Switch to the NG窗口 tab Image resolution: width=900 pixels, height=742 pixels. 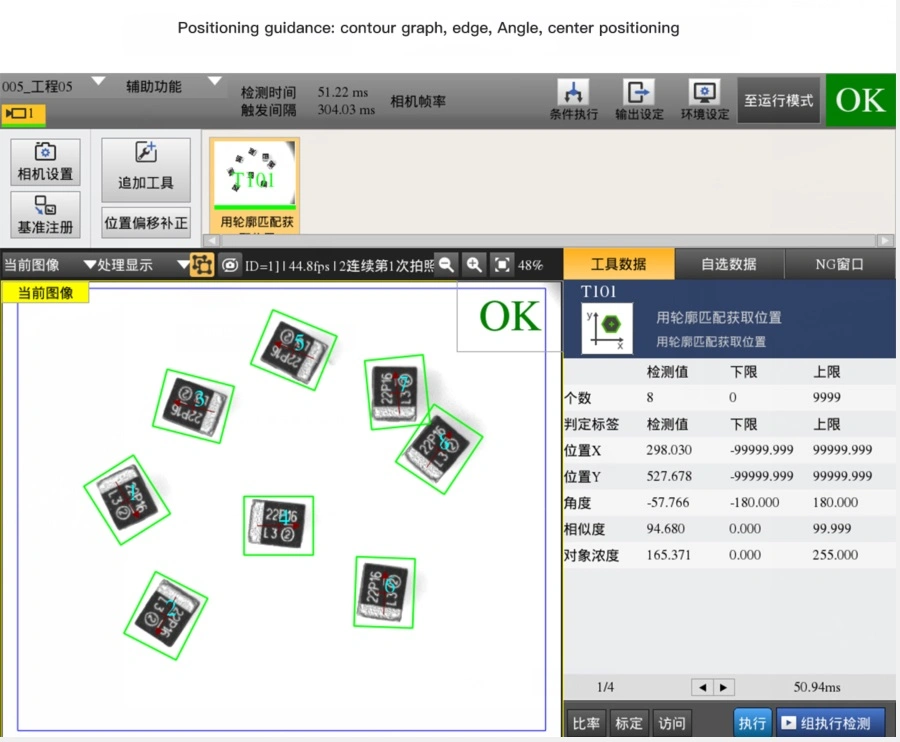click(x=840, y=264)
